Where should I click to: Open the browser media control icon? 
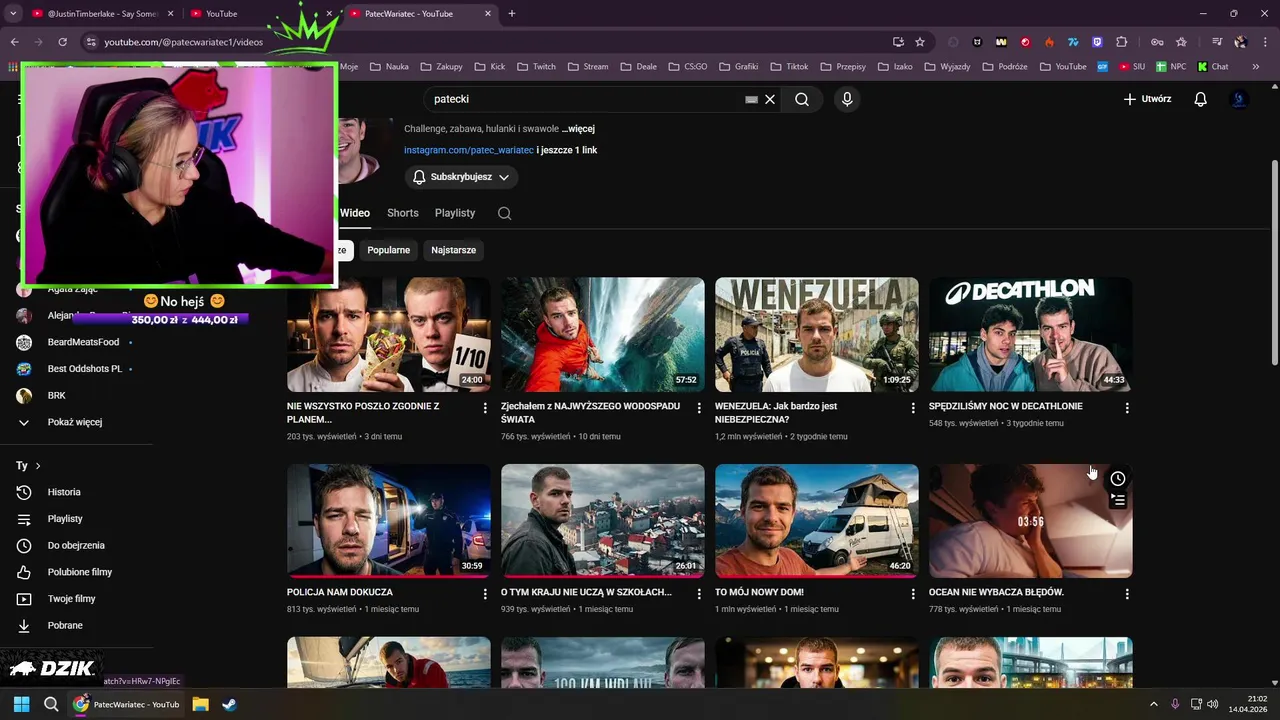[1217, 42]
